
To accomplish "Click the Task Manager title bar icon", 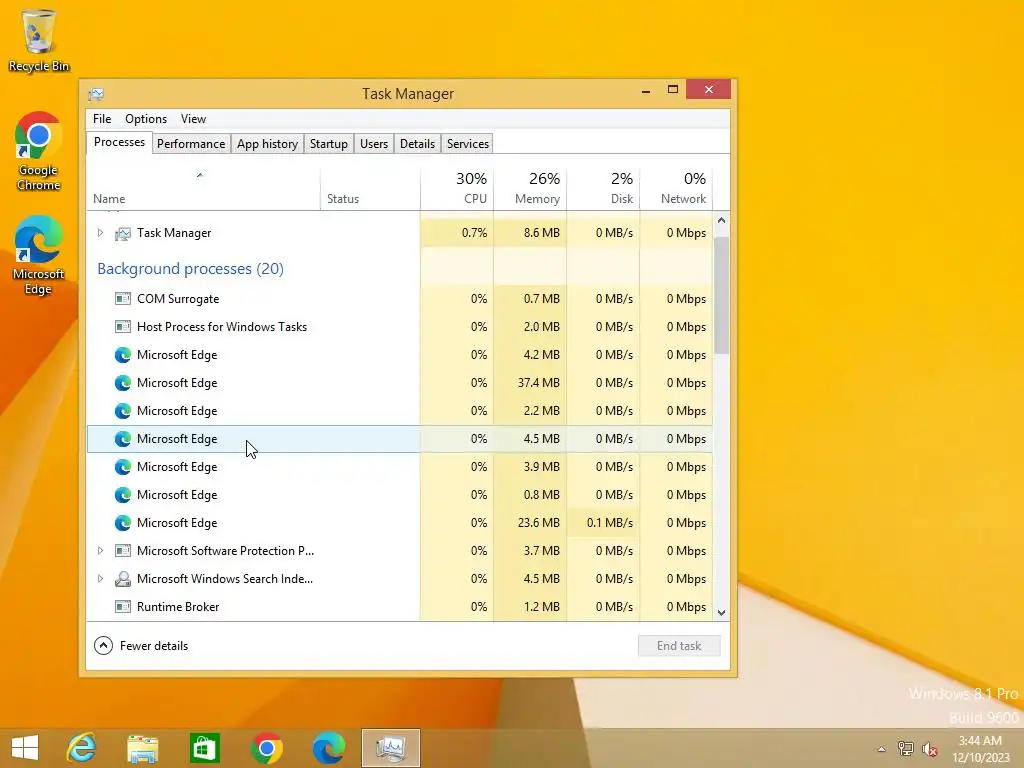I will click(96, 94).
